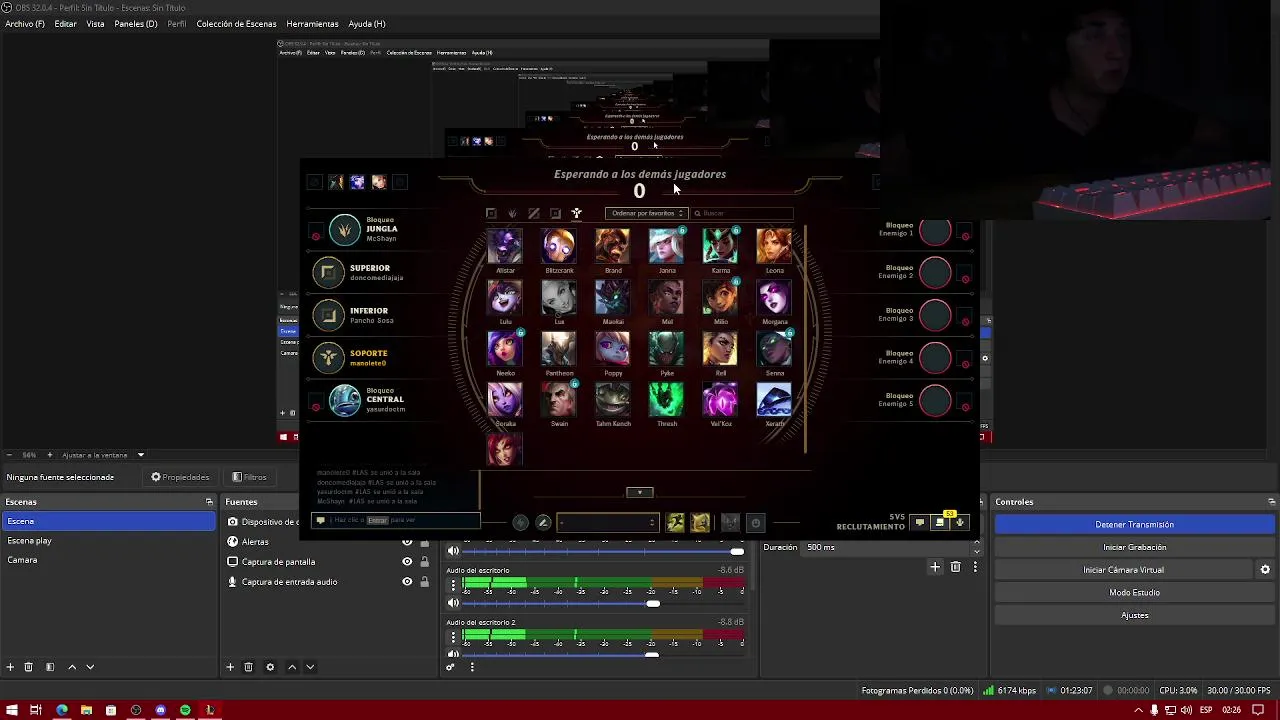Toggle lock on Captura de pantalla source

(x=424, y=562)
